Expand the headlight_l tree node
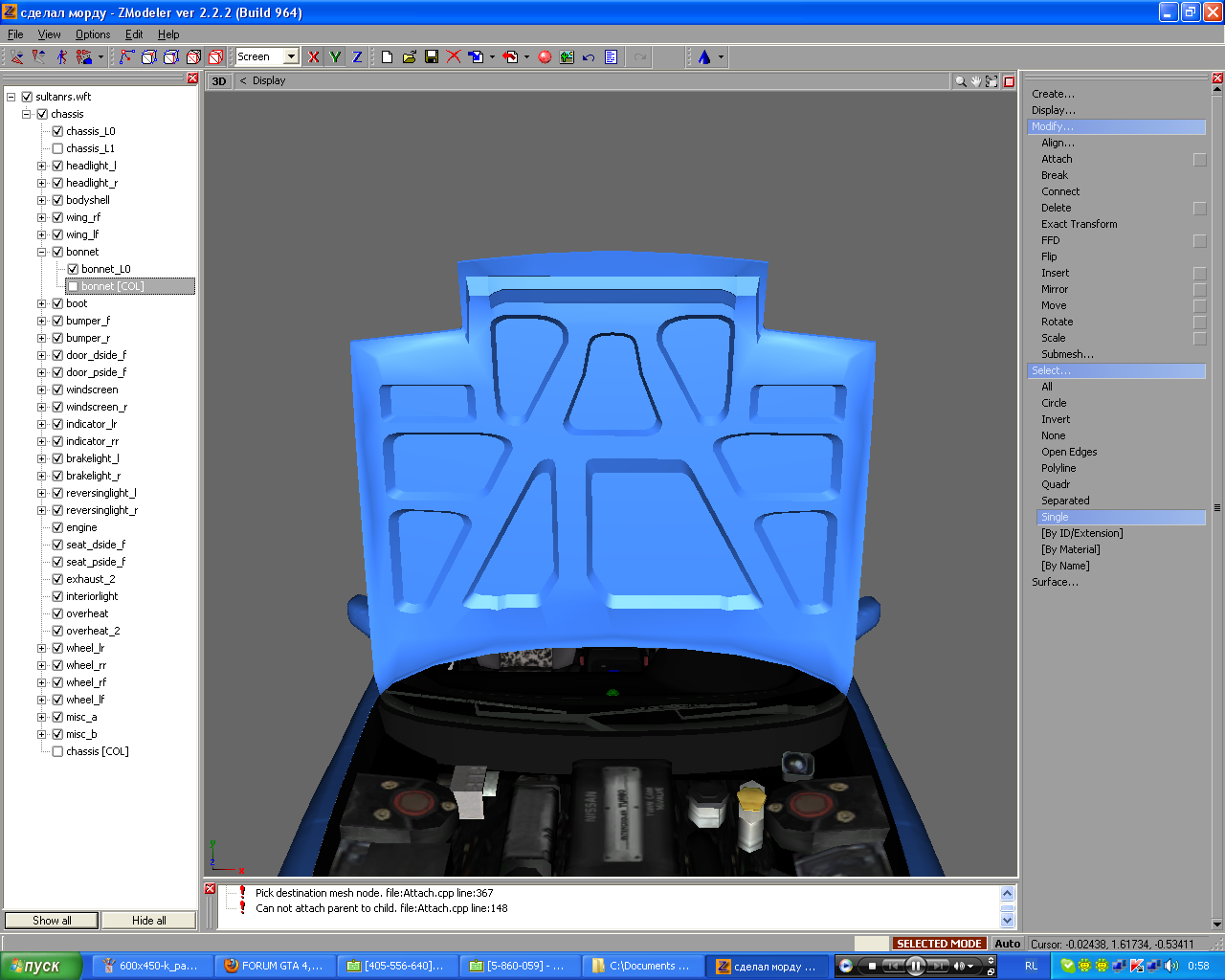The height and width of the screenshot is (980, 1225). (x=42, y=166)
